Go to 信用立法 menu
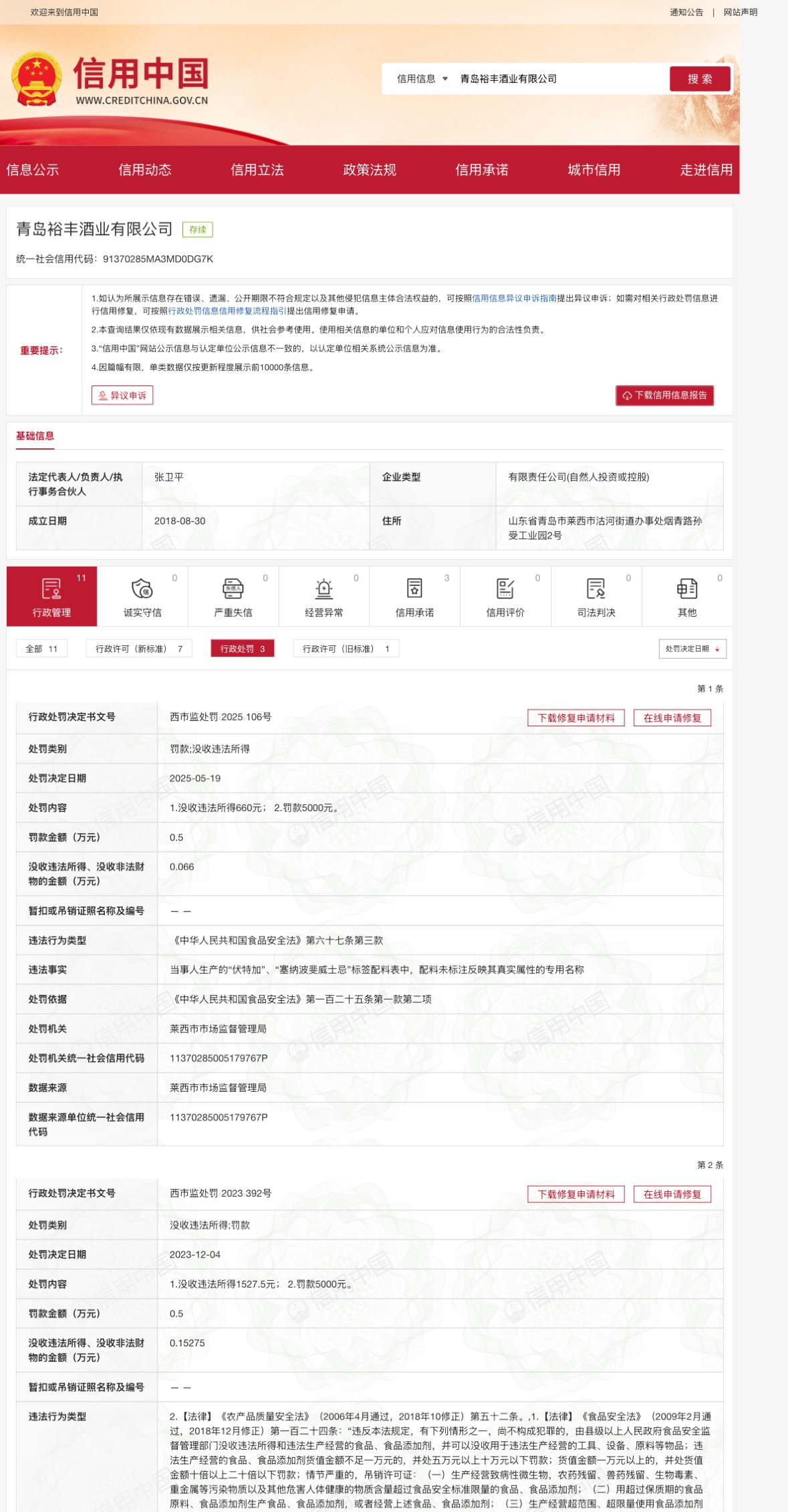 click(x=257, y=170)
